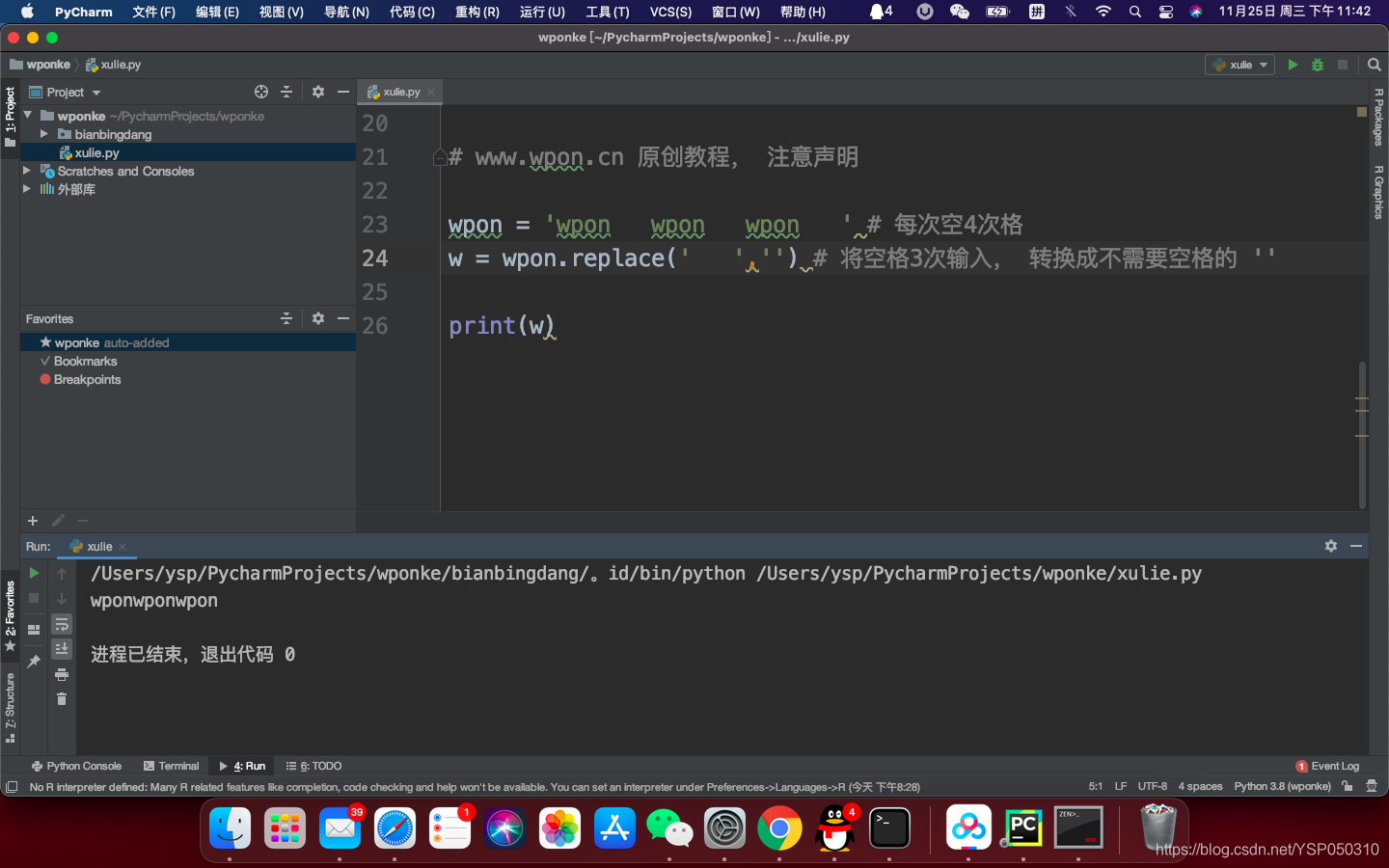This screenshot has height=868, width=1389.
Task: Open the R Graphics side panel
Action: pos(1378,192)
